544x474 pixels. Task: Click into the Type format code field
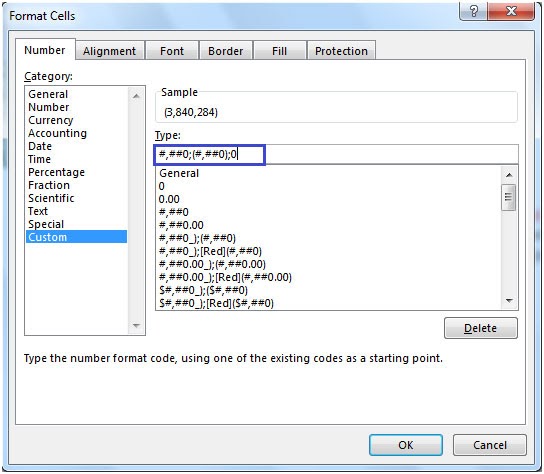pos(337,154)
